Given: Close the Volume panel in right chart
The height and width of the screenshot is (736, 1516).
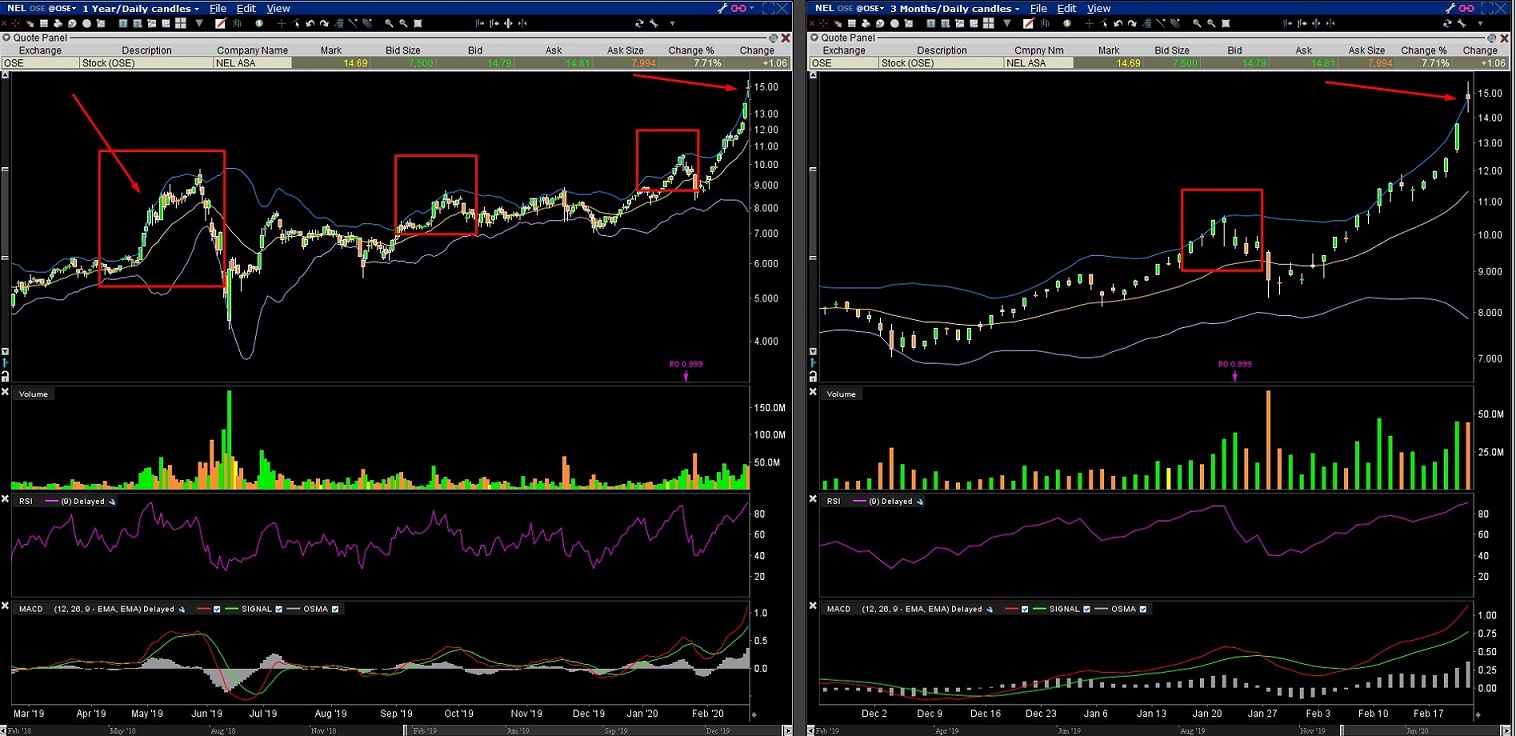Looking at the screenshot, I should (812, 394).
